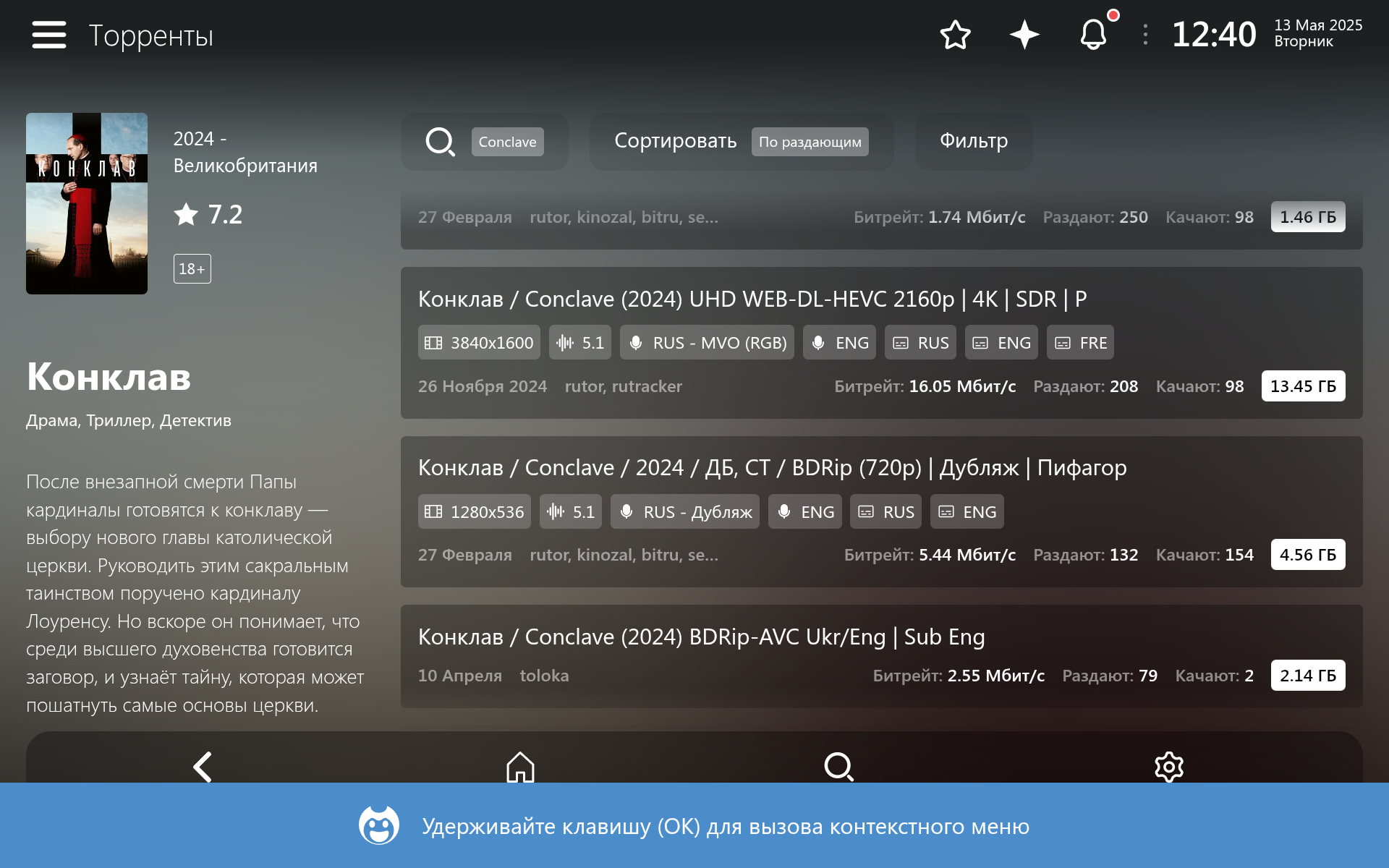Click the По раздающим sort value tag
The image size is (1389, 868).
coord(810,142)
